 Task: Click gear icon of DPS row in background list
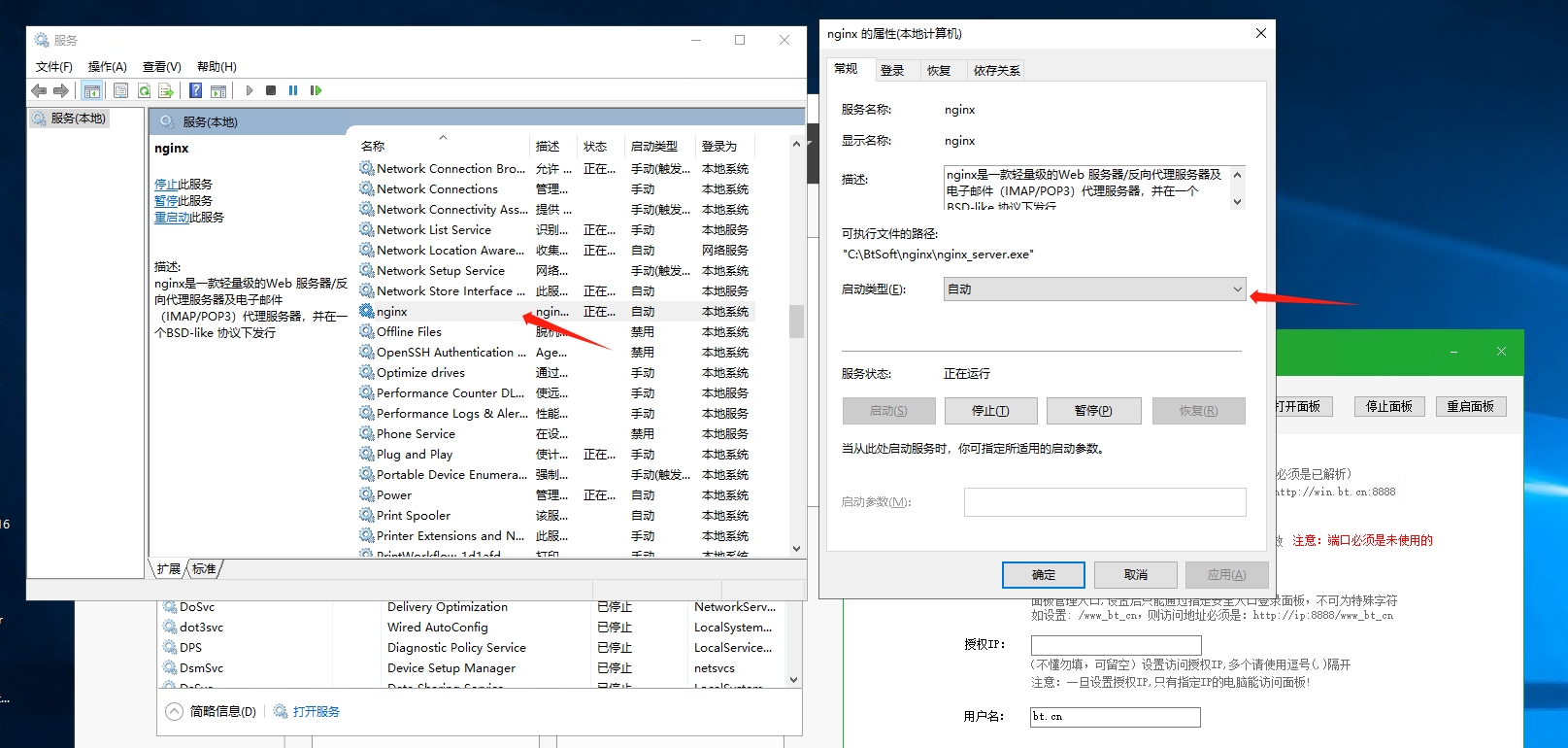pos(170,647)
